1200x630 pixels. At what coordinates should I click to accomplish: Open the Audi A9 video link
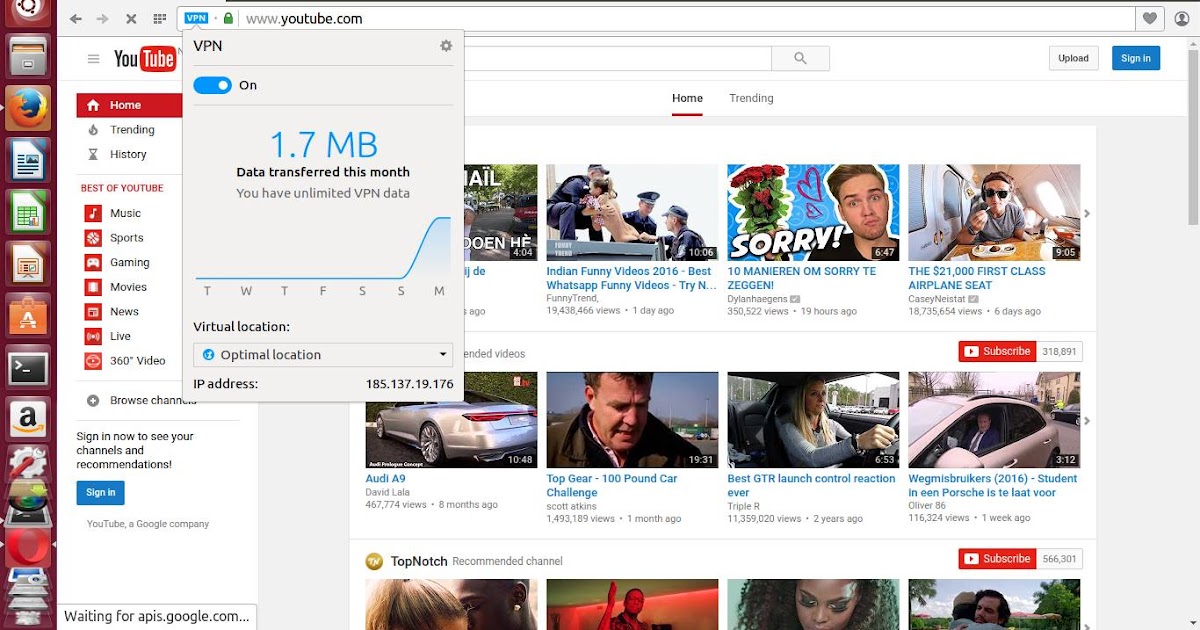click(x=385, y=479)
